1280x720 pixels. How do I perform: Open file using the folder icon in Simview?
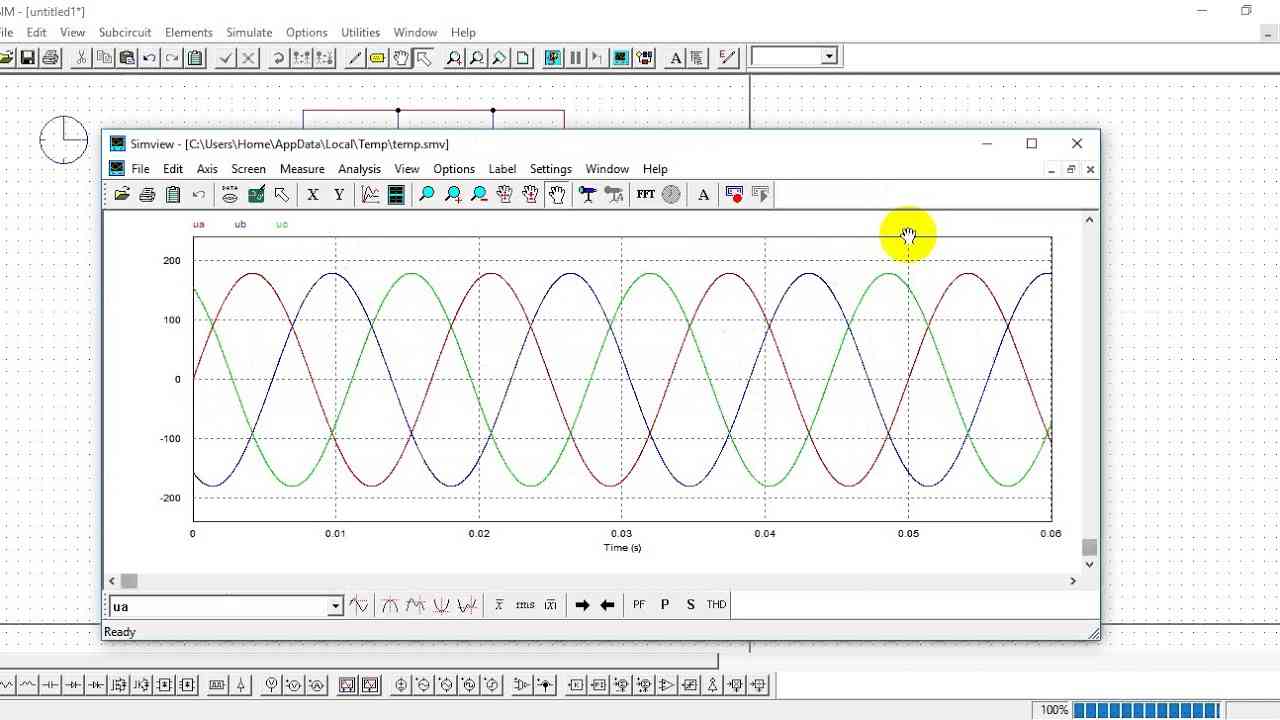pos(122,195)
